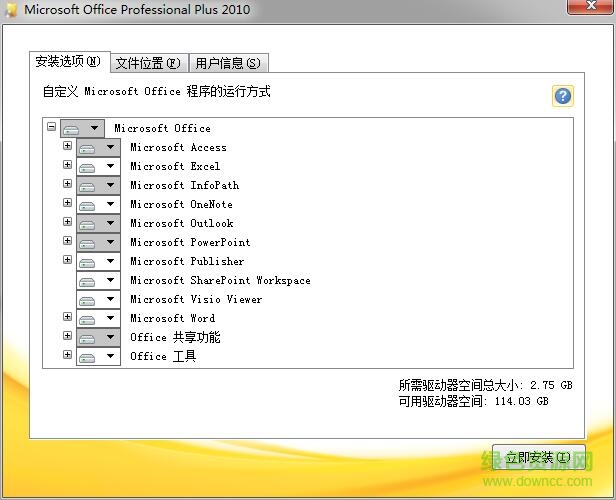616x500 pixels.
Task: Open install options drive icon for Microsoft Outlook
Action: coord(98,224)
